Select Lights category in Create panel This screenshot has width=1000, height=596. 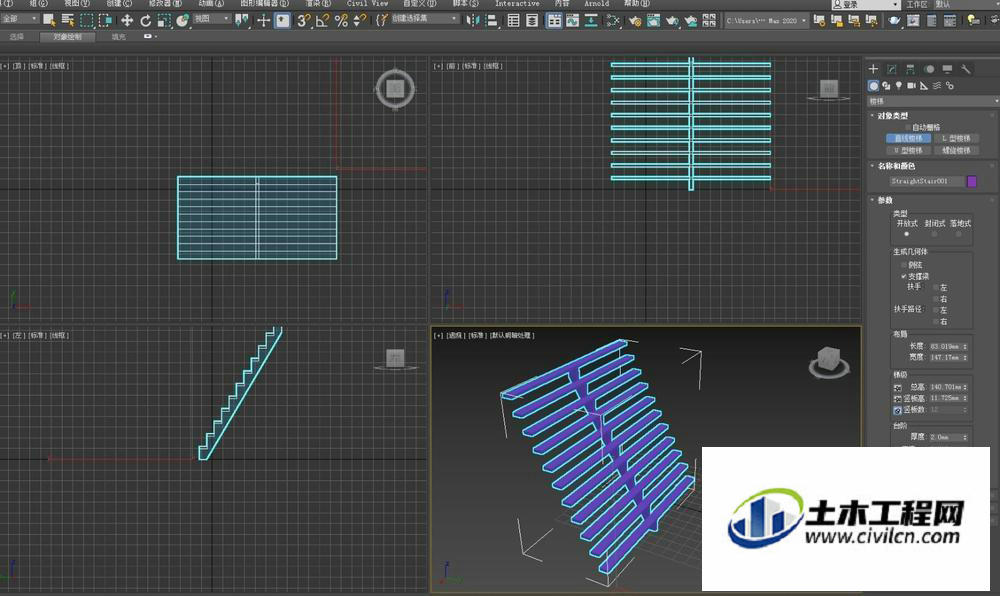pos(899,85)
